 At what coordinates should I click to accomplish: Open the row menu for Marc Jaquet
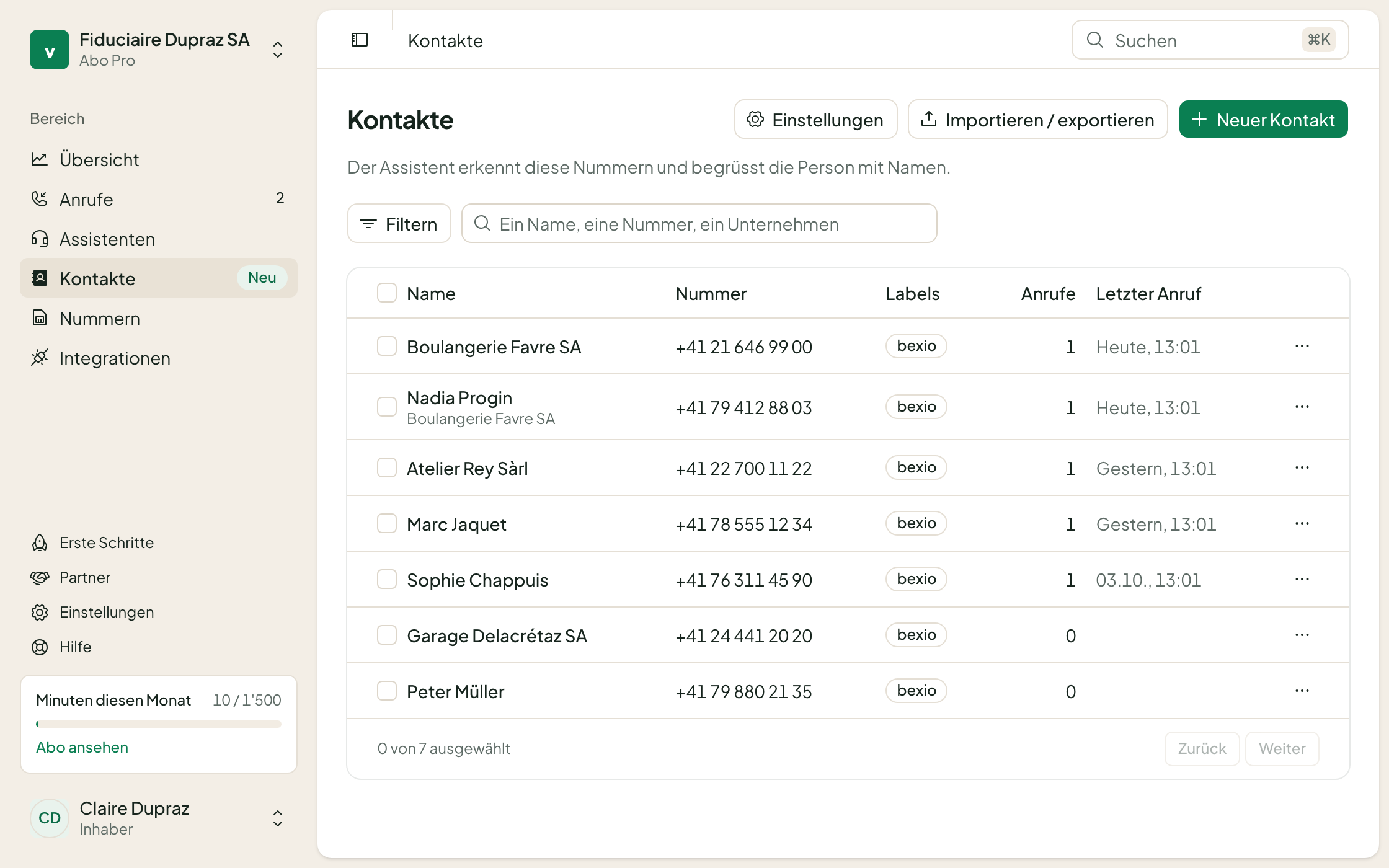point(1302,523)
